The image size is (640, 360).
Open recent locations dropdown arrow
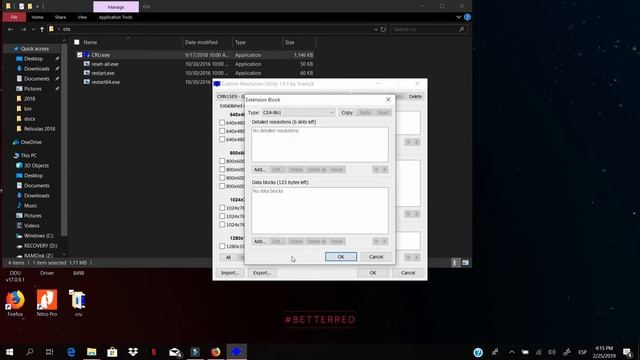(33, 29)
